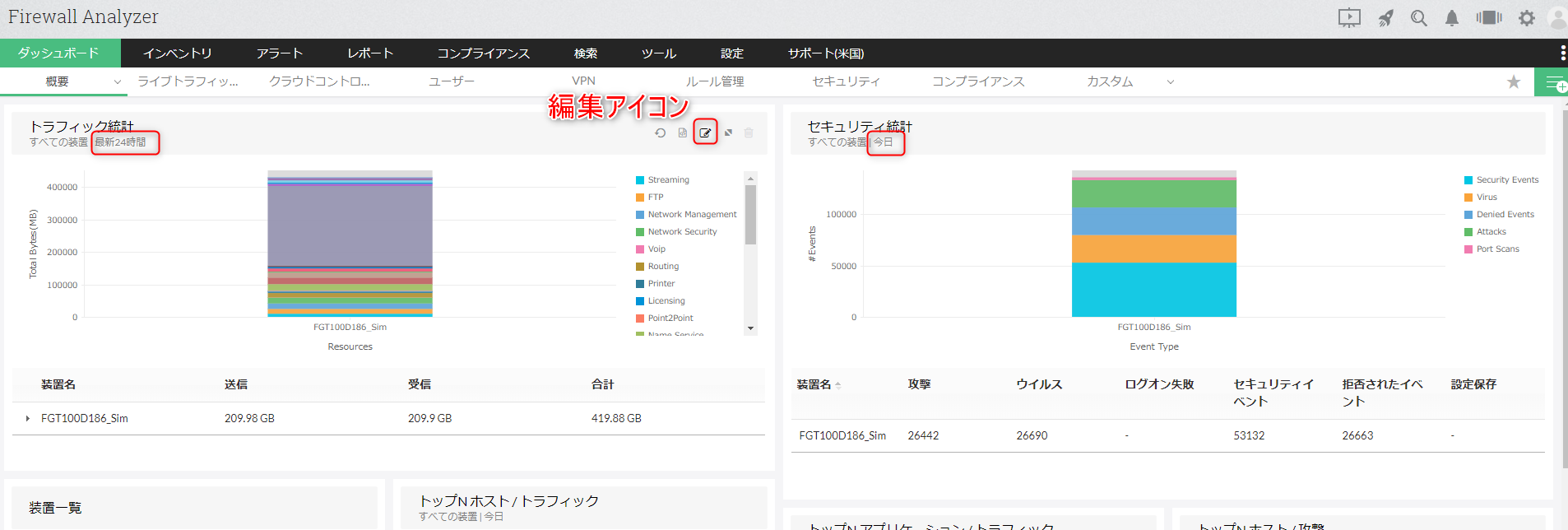Toggle the Streaming legend swatch
The height and width of the screenshot is (530, 1568).
click(640, 180)
